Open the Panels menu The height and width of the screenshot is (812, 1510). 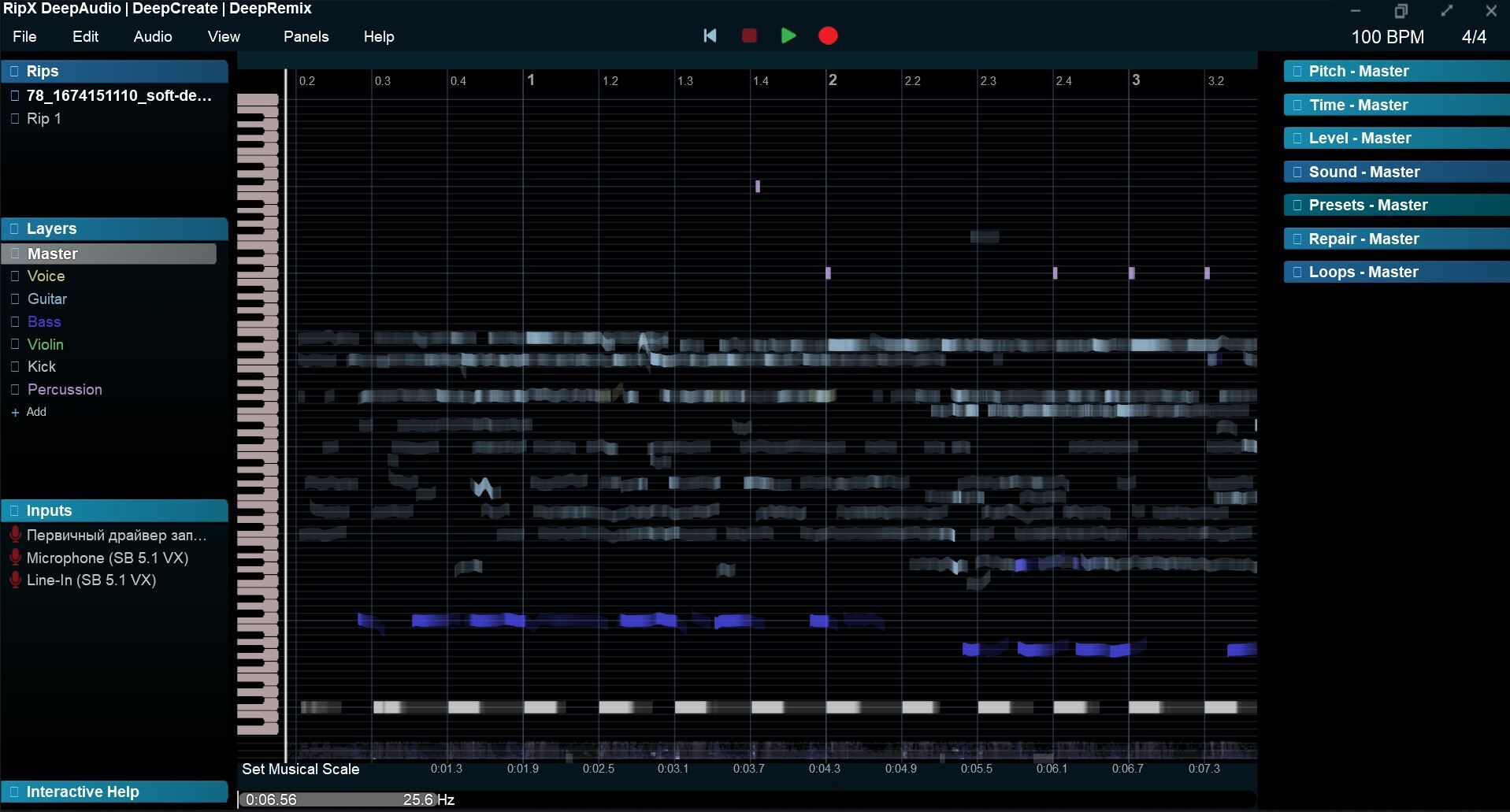[x=306, y=36]
